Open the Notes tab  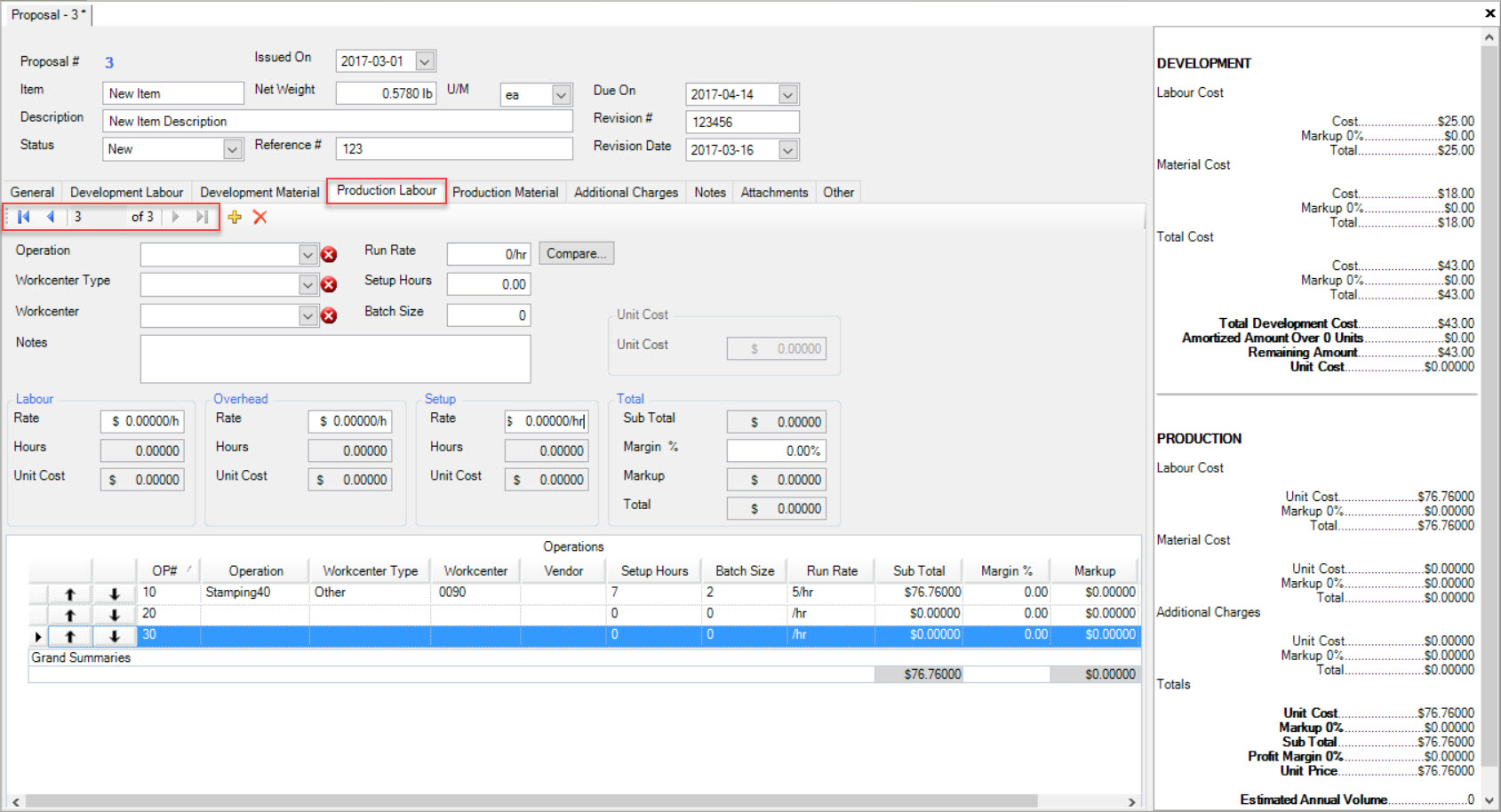710,193
